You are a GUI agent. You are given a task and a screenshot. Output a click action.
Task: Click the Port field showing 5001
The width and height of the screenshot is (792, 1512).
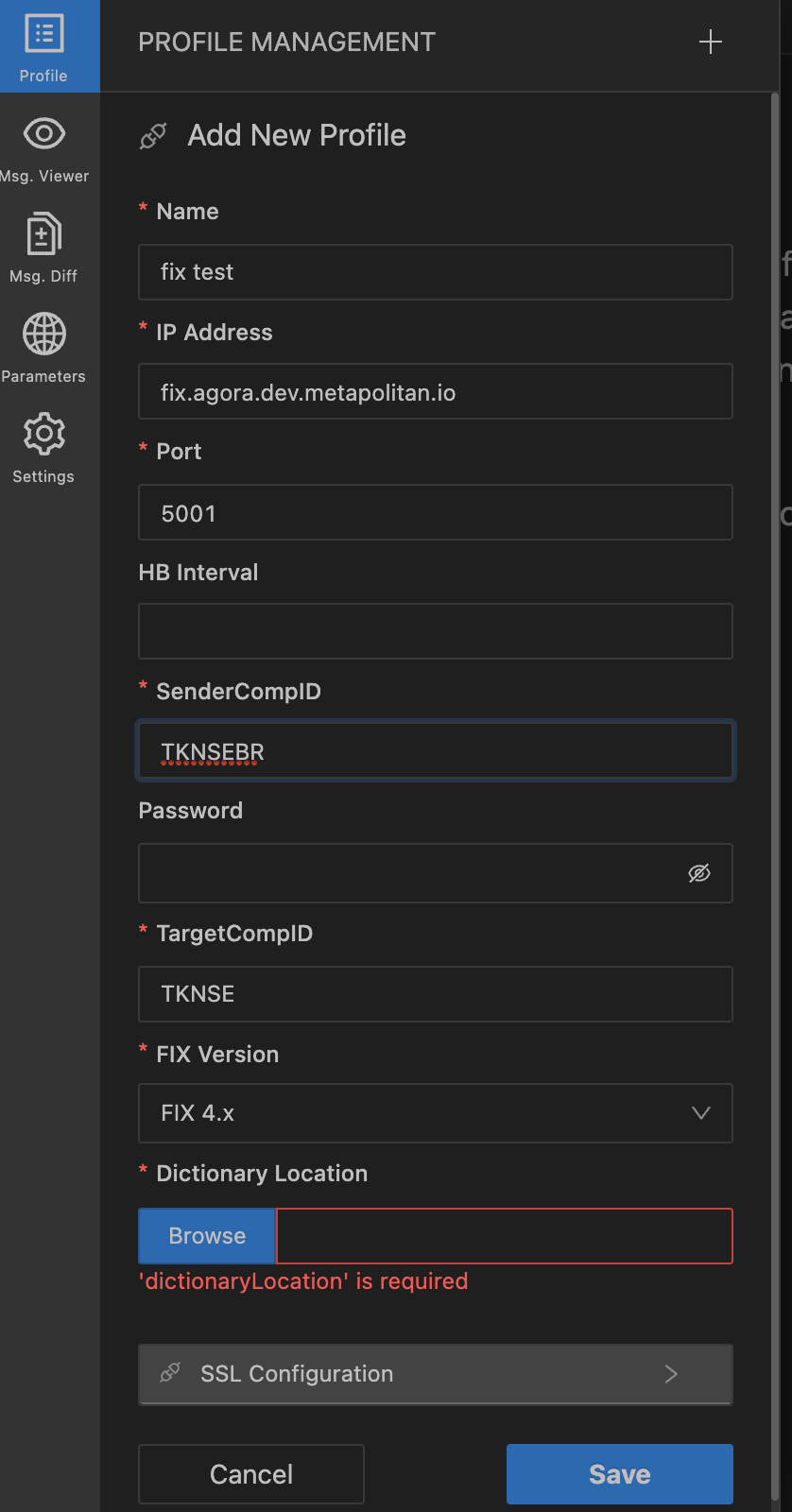[x=435, y=512]
